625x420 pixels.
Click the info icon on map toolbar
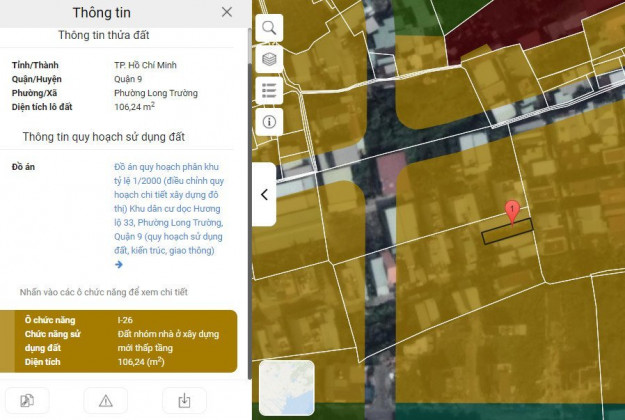click(269, 122)
